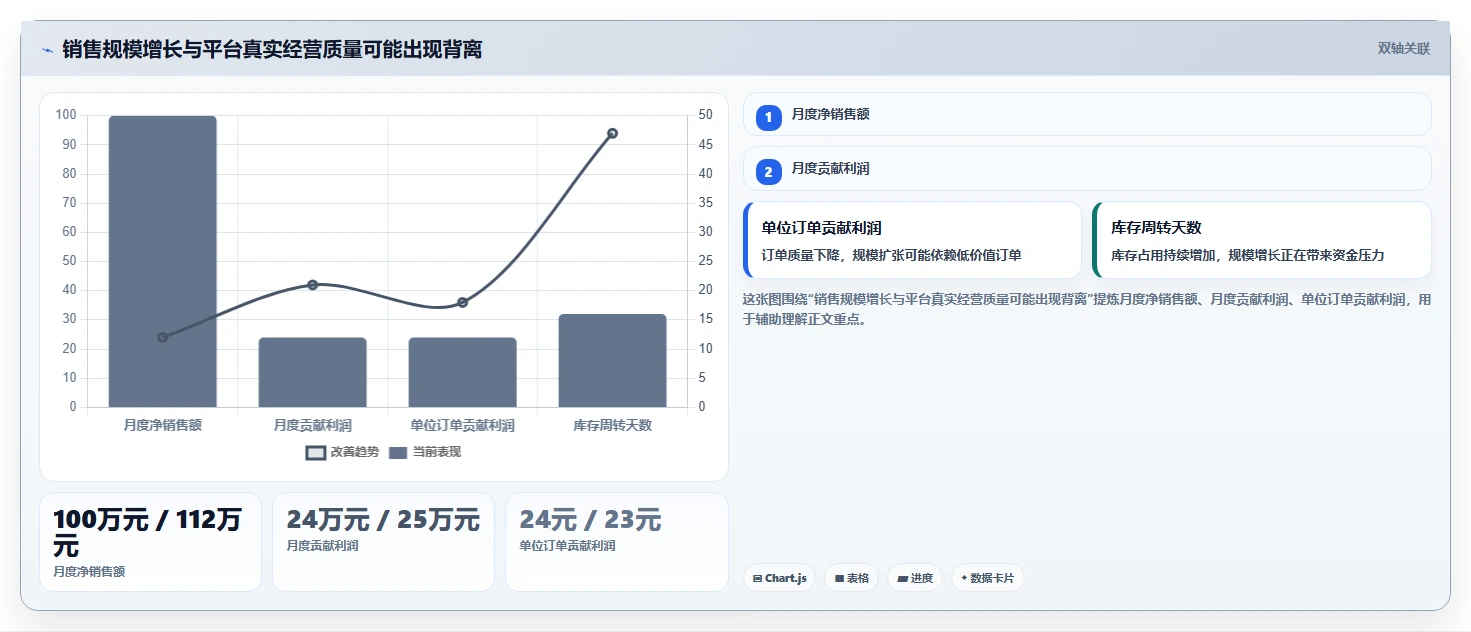The width and height of the screenshot is (1471, 632).
Task: Open list item 月度净销售额
Action: coord(1087,114)
